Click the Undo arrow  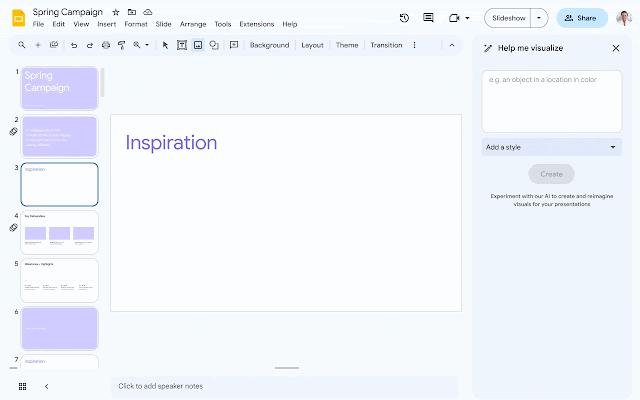point(74,45)
